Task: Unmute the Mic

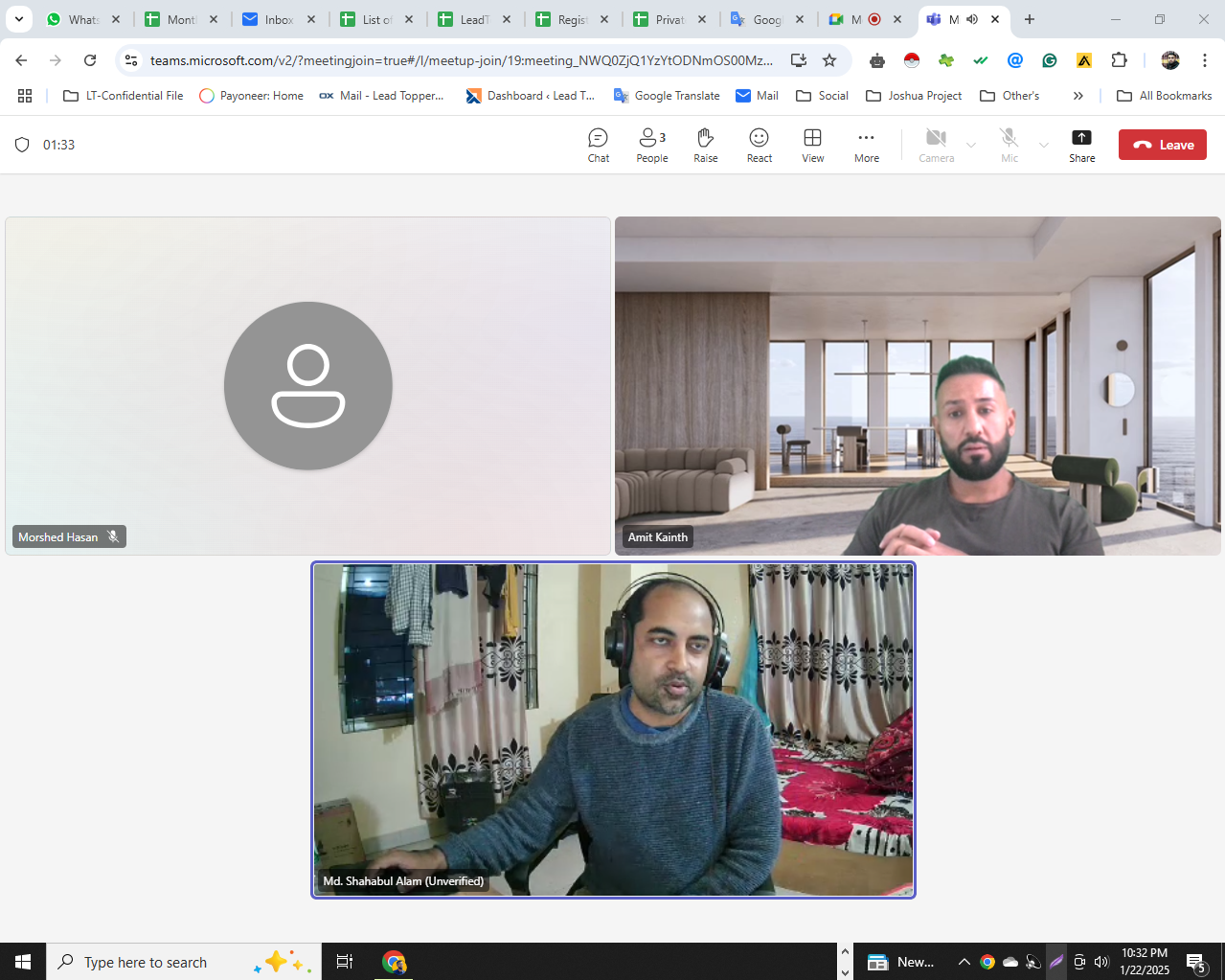Action: pos(1009,145)
